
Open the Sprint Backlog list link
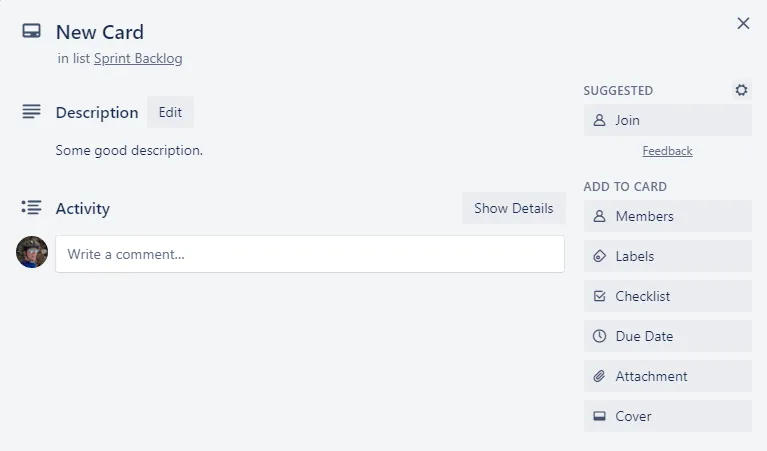tap(138, 58)
